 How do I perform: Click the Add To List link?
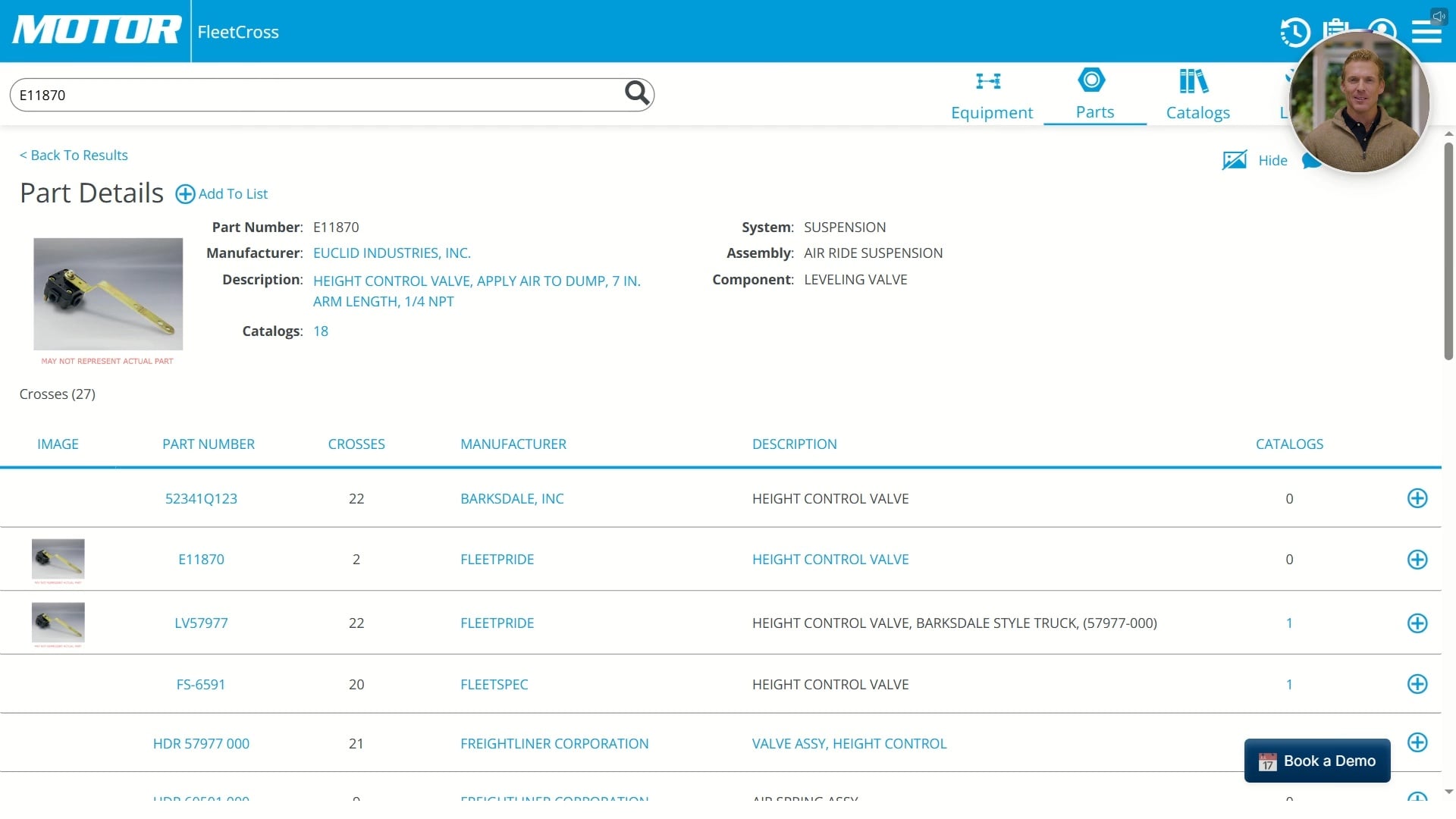coord(233,194)
